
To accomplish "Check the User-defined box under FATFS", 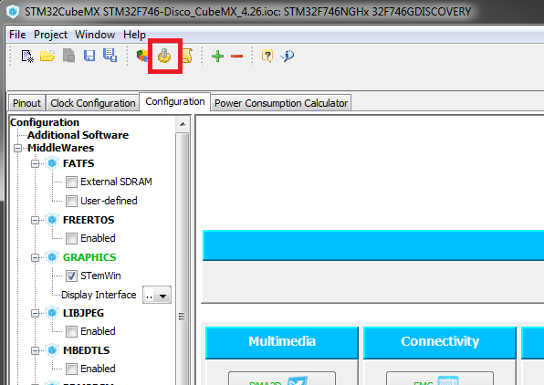I will pyautogui.click(x=72, y=201).
